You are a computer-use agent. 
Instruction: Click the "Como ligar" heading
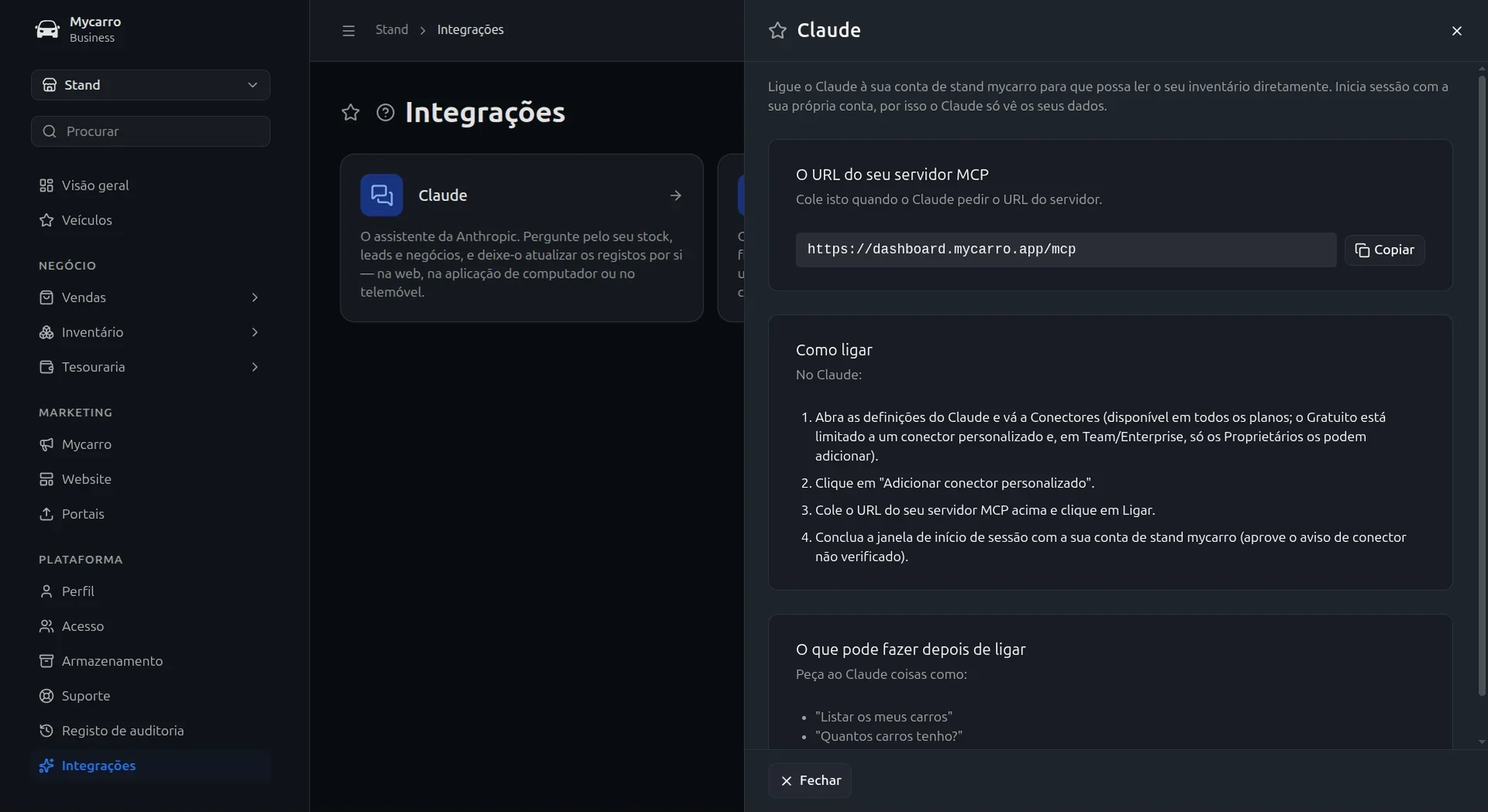[x=834, y=350]
